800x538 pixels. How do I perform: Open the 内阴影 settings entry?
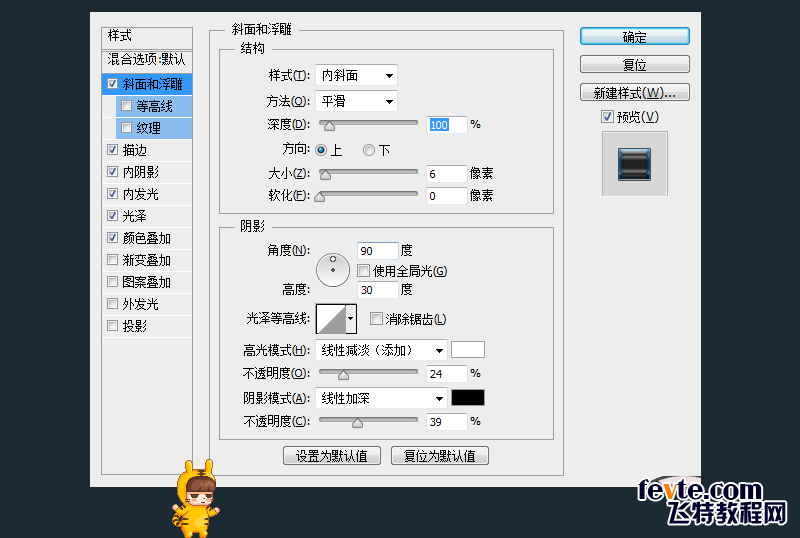[147, 172]
